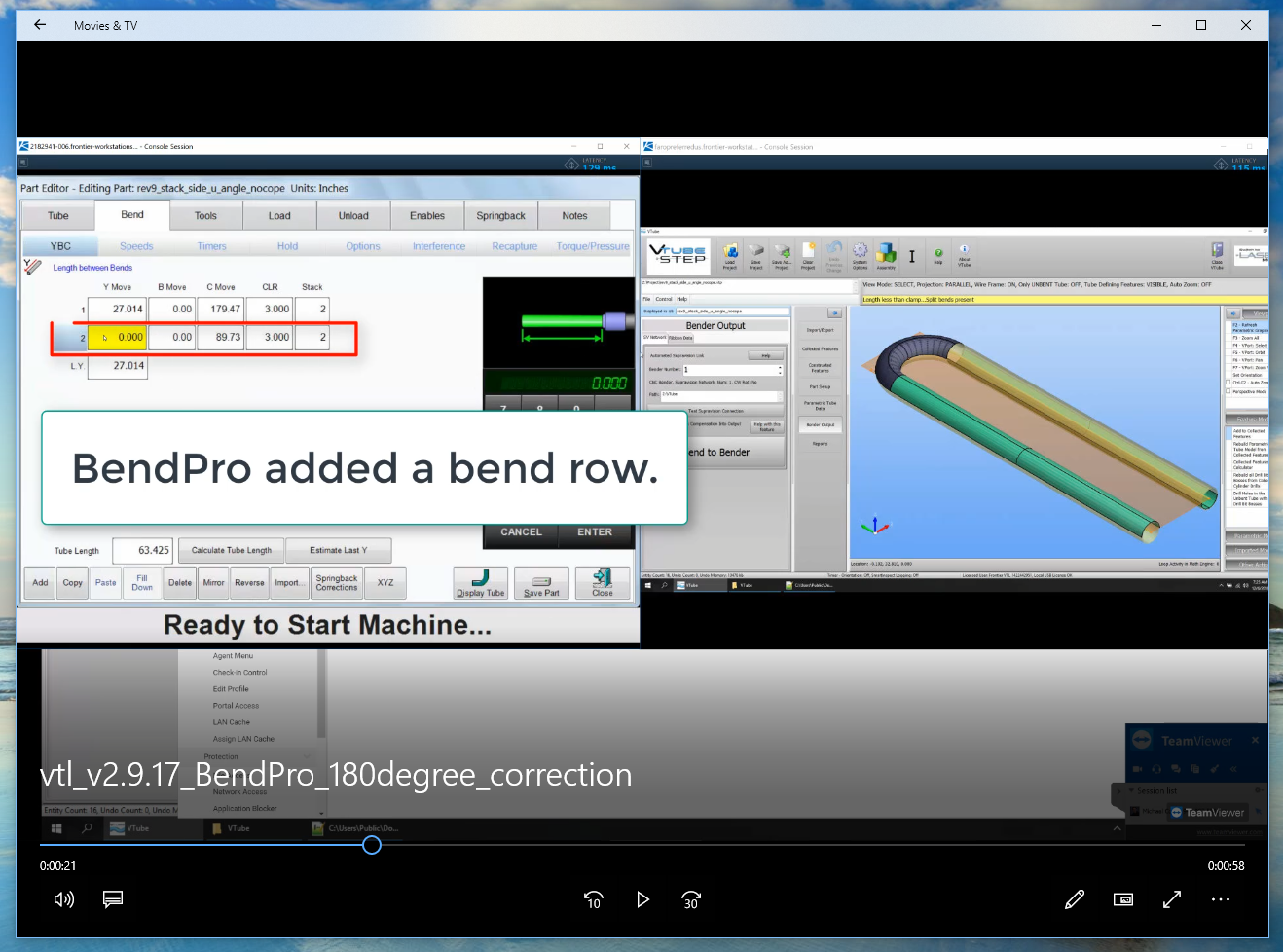Image resolution: width=1283 pixels, height=952 pixels.
Task: Select the yellow Y Move cell in row 2
Action: pyautogui.click(x=118, y=338)
